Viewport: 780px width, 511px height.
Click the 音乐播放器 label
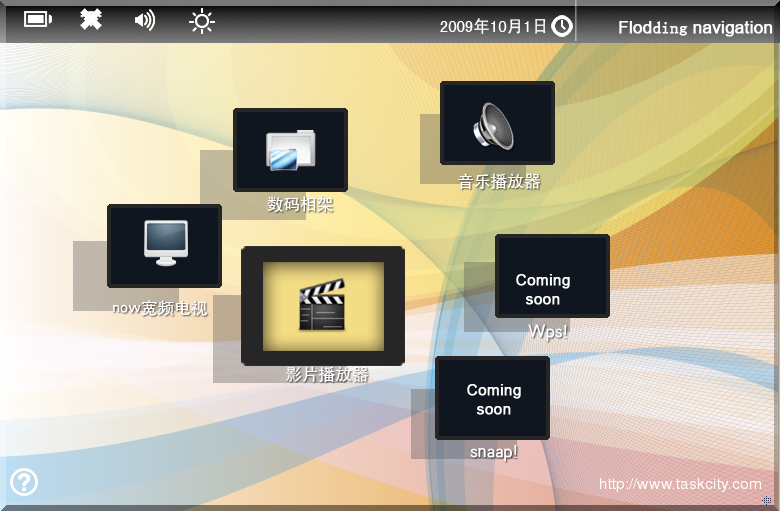point(499,181)
